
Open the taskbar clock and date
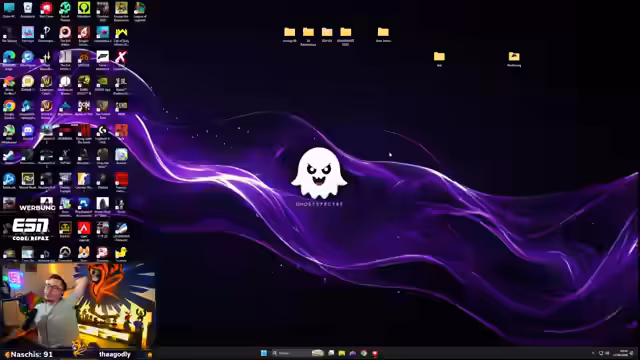pos(623,353)
